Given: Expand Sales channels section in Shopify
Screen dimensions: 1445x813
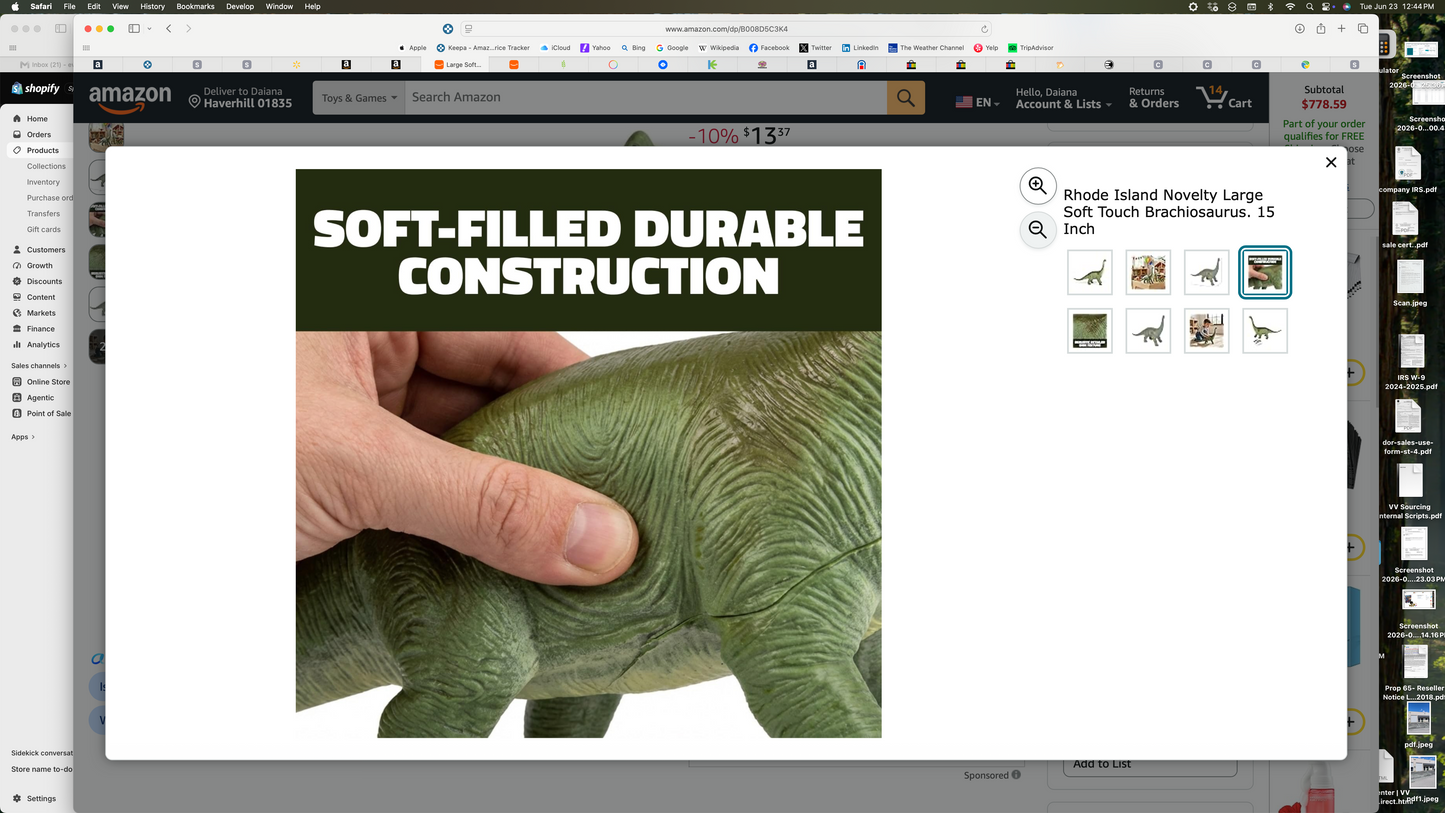Looking at the screenshot, I should (38, 366).
